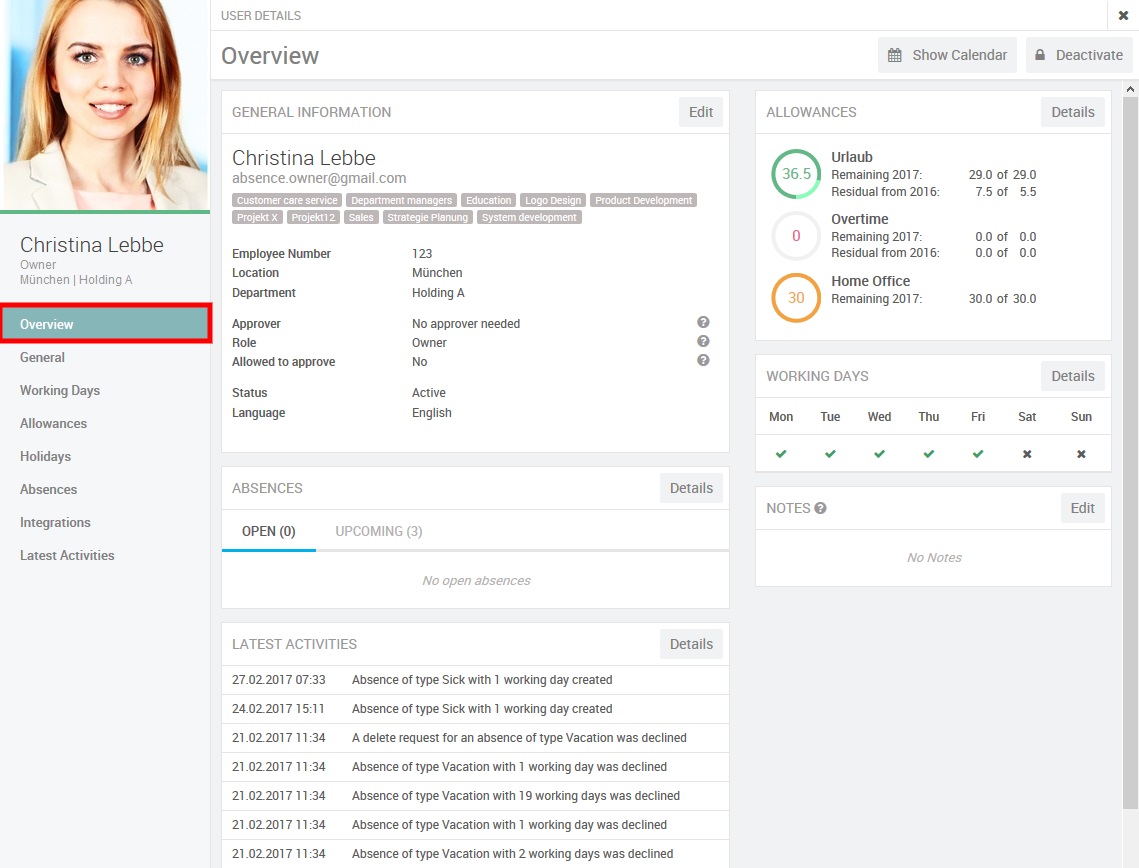Click the Urlaub 36.5 circular allowance indicator
The image size is (1139, 868).
(x=796, y=174)
